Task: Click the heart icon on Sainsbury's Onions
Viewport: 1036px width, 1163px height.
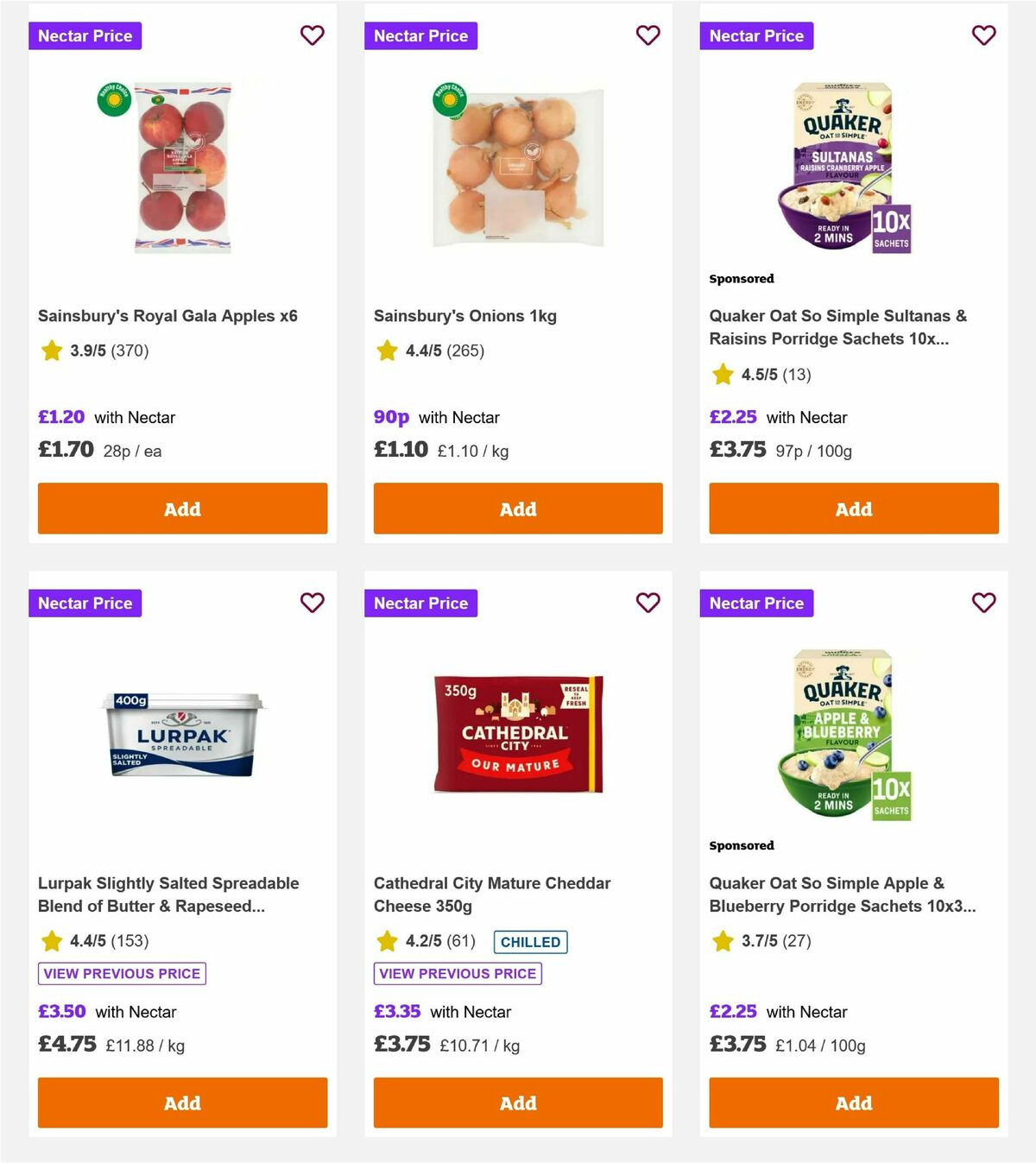Action: (647, 35)
